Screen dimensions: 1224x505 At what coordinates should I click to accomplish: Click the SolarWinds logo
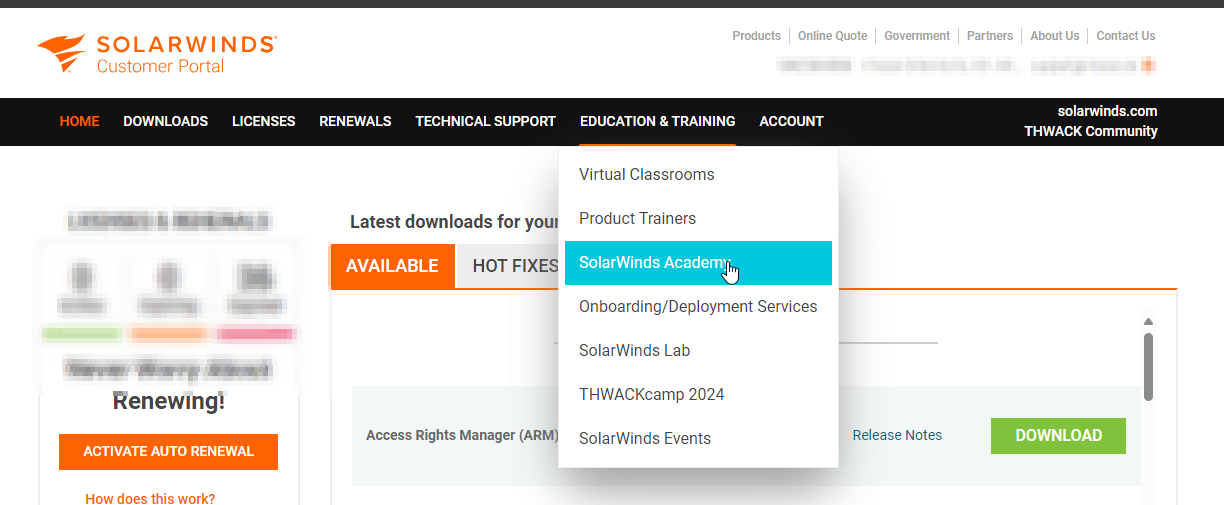coord(157,53)
